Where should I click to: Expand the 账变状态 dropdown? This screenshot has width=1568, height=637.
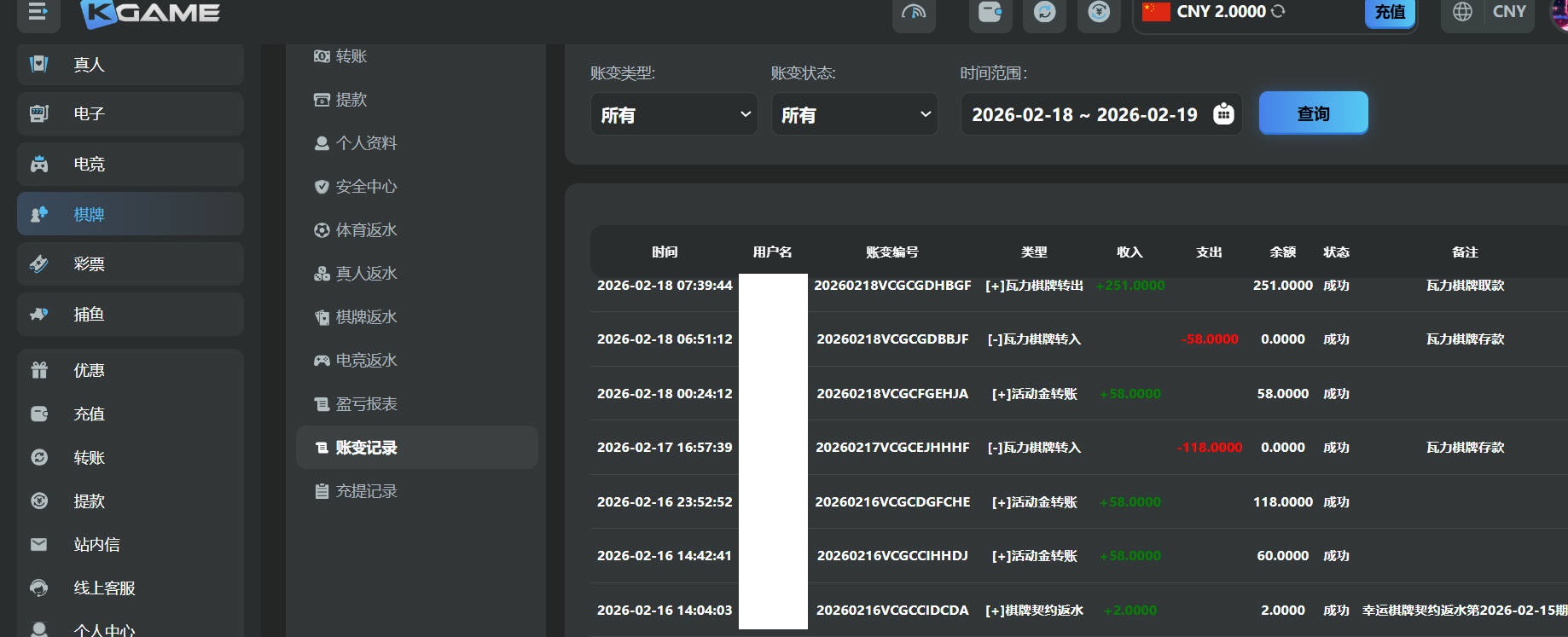(x=854, y=114)
